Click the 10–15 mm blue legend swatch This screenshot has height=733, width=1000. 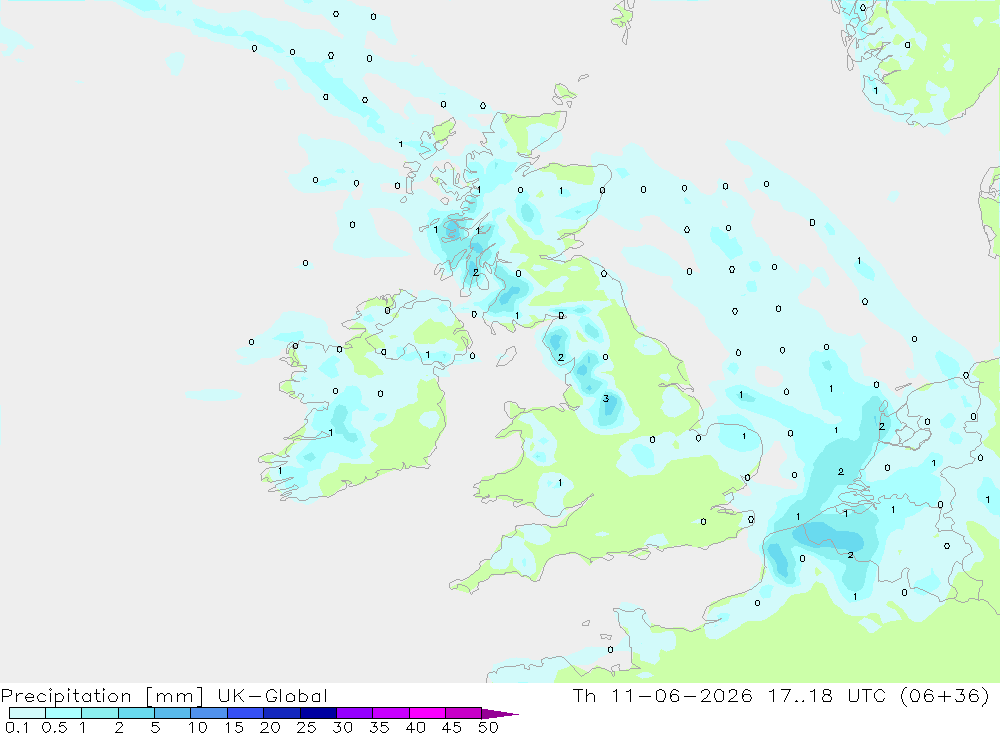(x=209, y=713)
